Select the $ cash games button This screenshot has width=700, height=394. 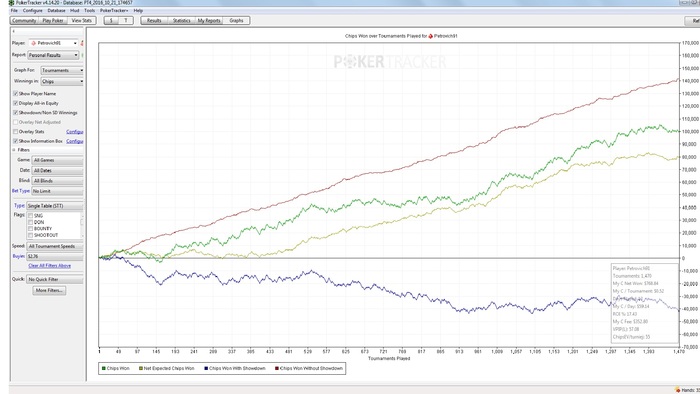(x=111, y=21)
